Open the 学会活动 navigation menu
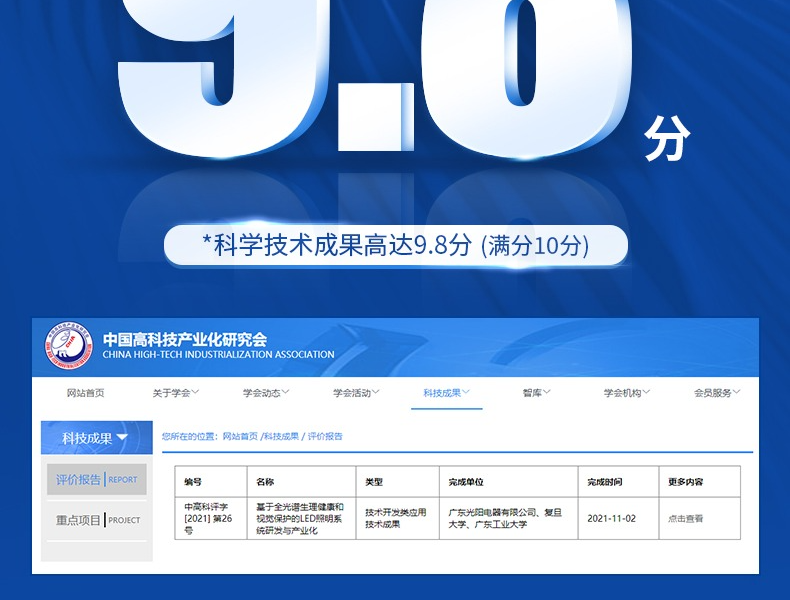 point(356,393)
